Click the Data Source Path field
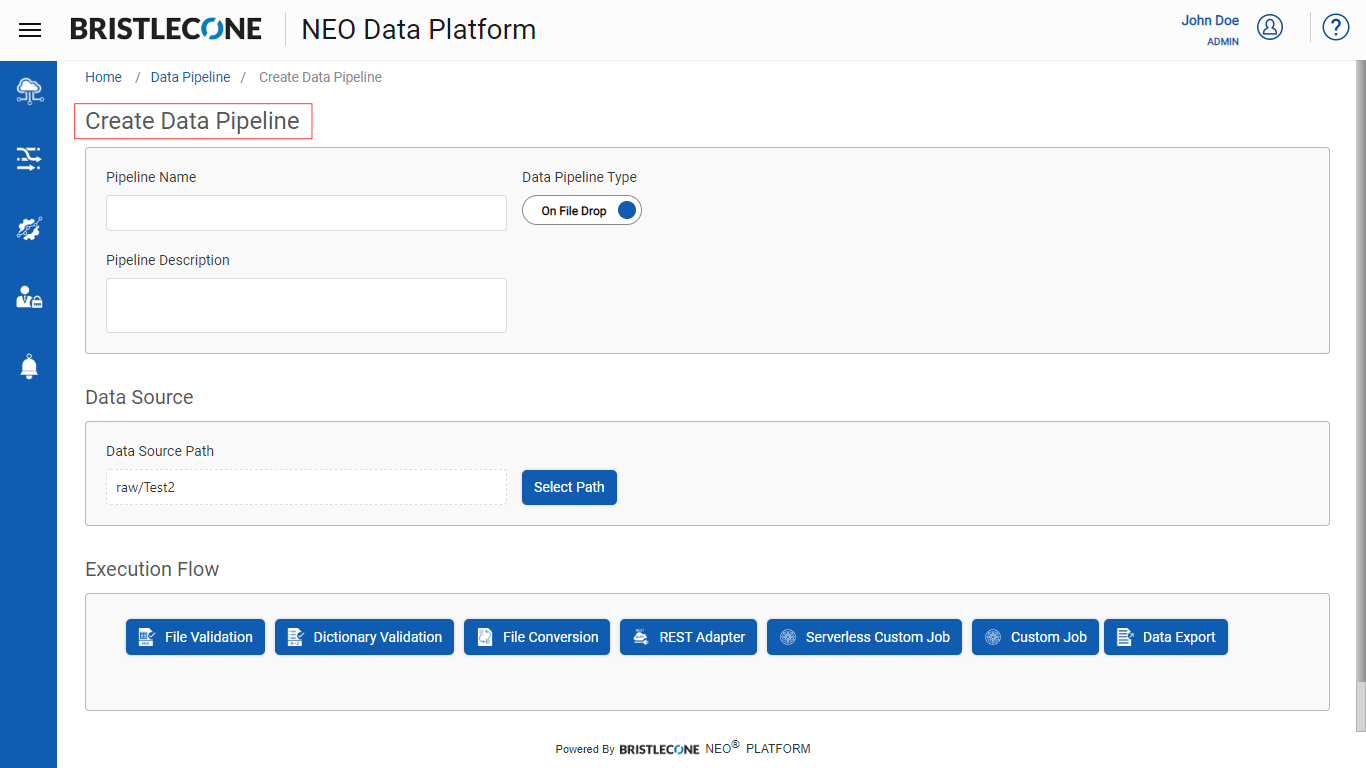 306,487
